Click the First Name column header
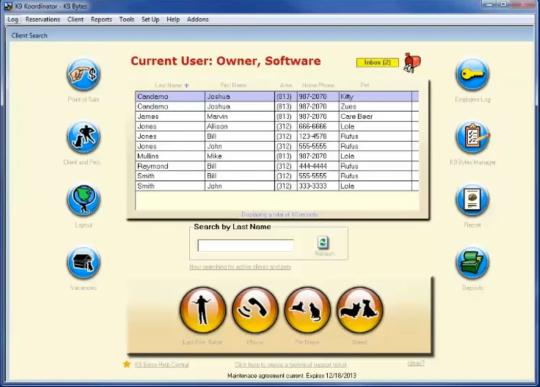The width and height of the screenshot is (540, 387). 233,85
